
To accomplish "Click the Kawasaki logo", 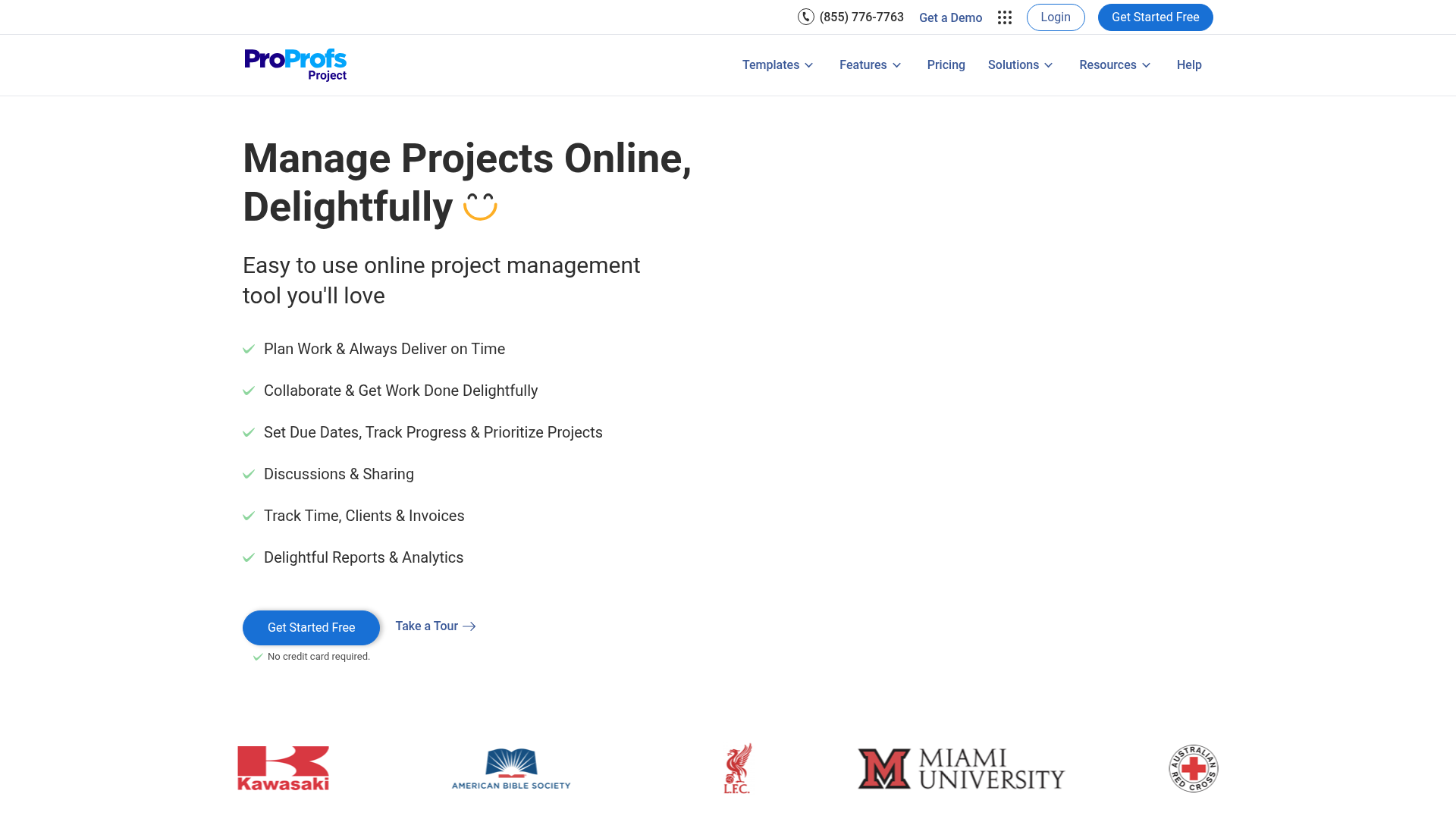I will 283,767.
